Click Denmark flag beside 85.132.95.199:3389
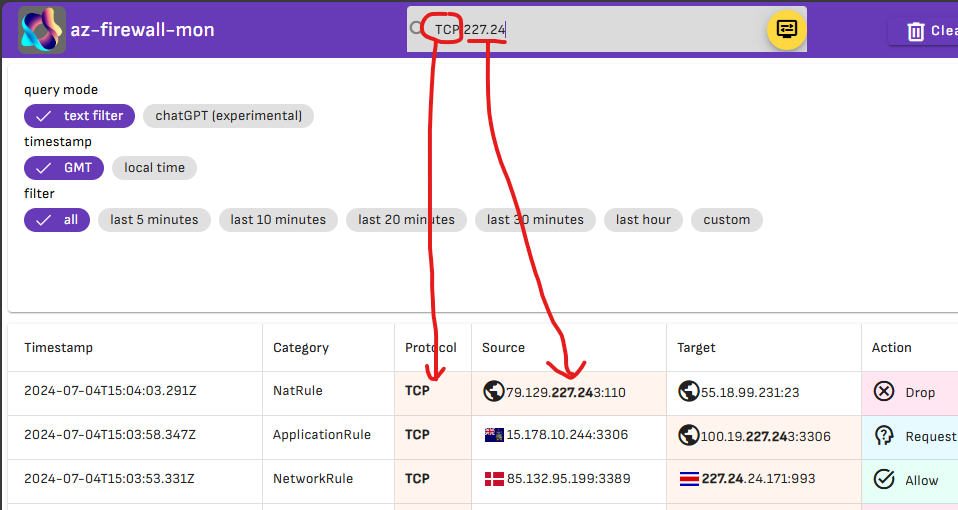 pyautogui.click(x=494, y=479)
